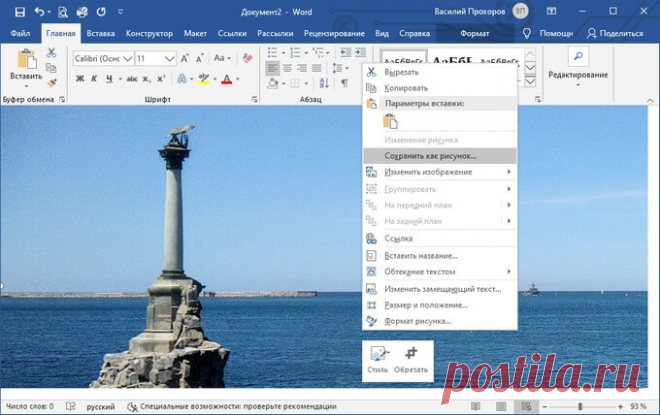Click the Link entry in context menu
Viewport: 660px width, 415px height.
(440, 239)
